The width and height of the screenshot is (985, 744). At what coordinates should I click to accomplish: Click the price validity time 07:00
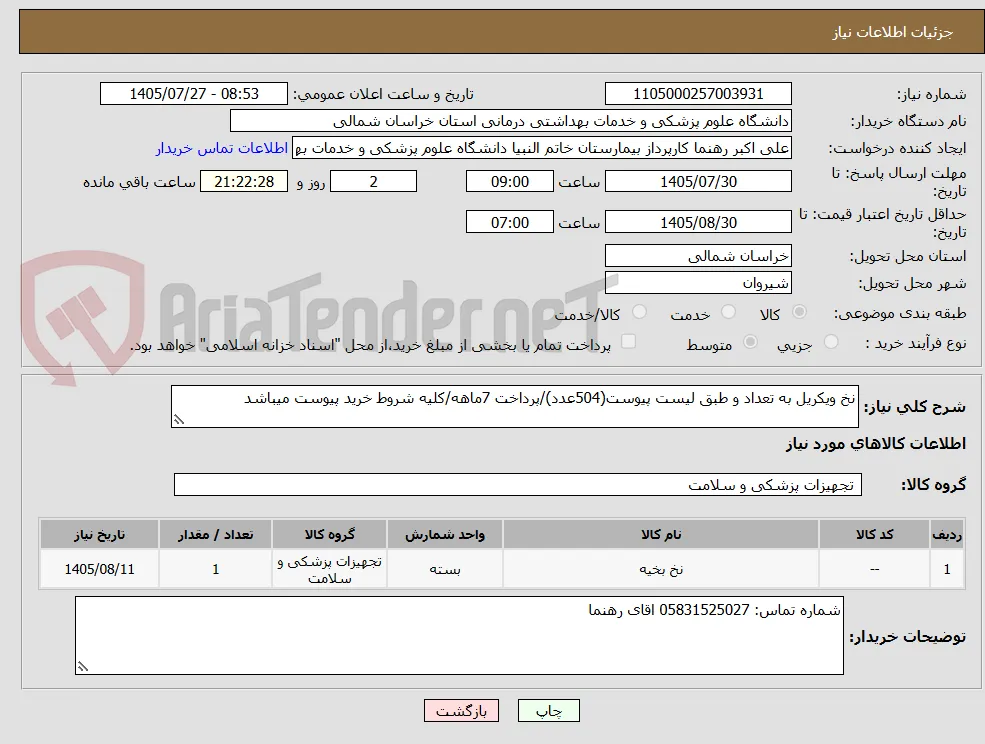click(x=509, y=222)
